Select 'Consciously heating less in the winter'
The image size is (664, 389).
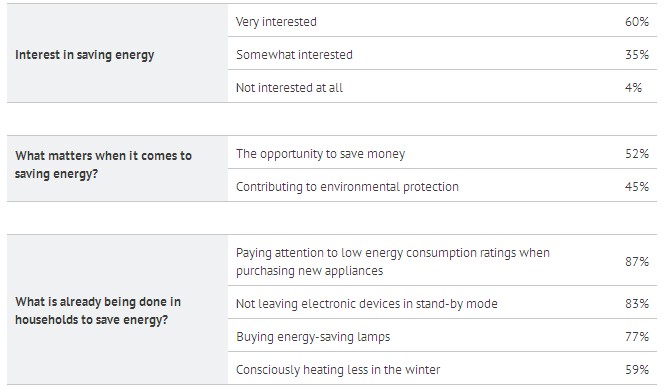coord(338,370)
